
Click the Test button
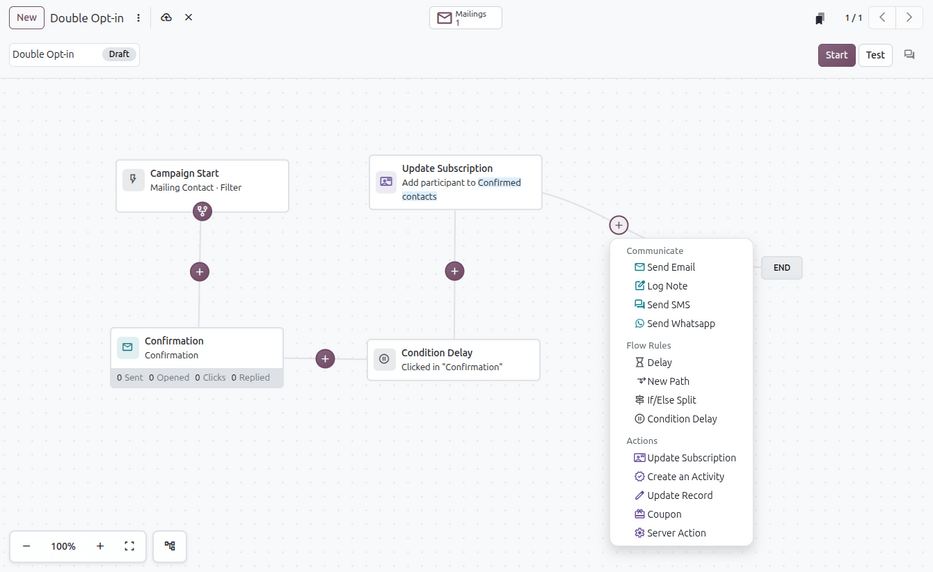point(875,55)
